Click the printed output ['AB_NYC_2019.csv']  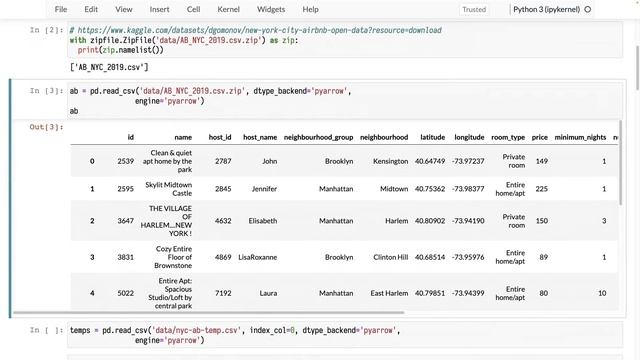[109, 67]
